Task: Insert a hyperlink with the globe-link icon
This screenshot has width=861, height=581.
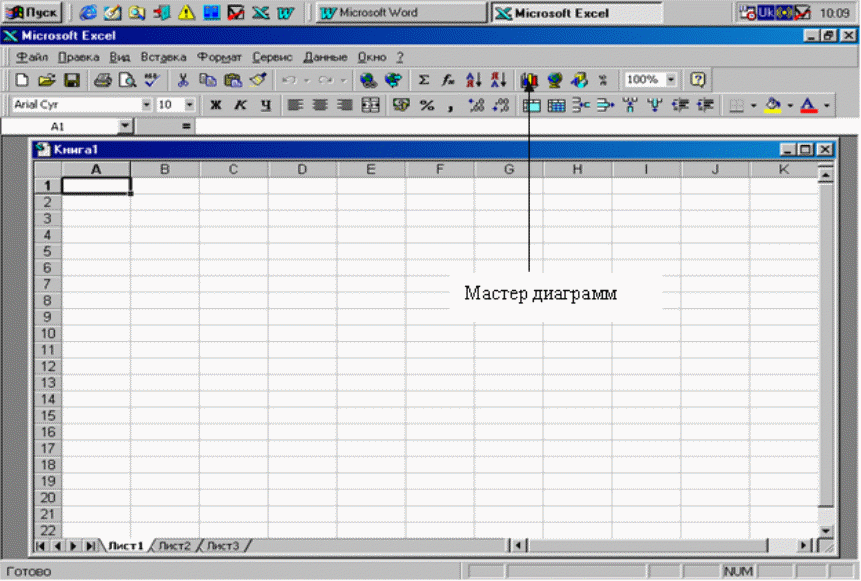Action: tap(368, 80)
